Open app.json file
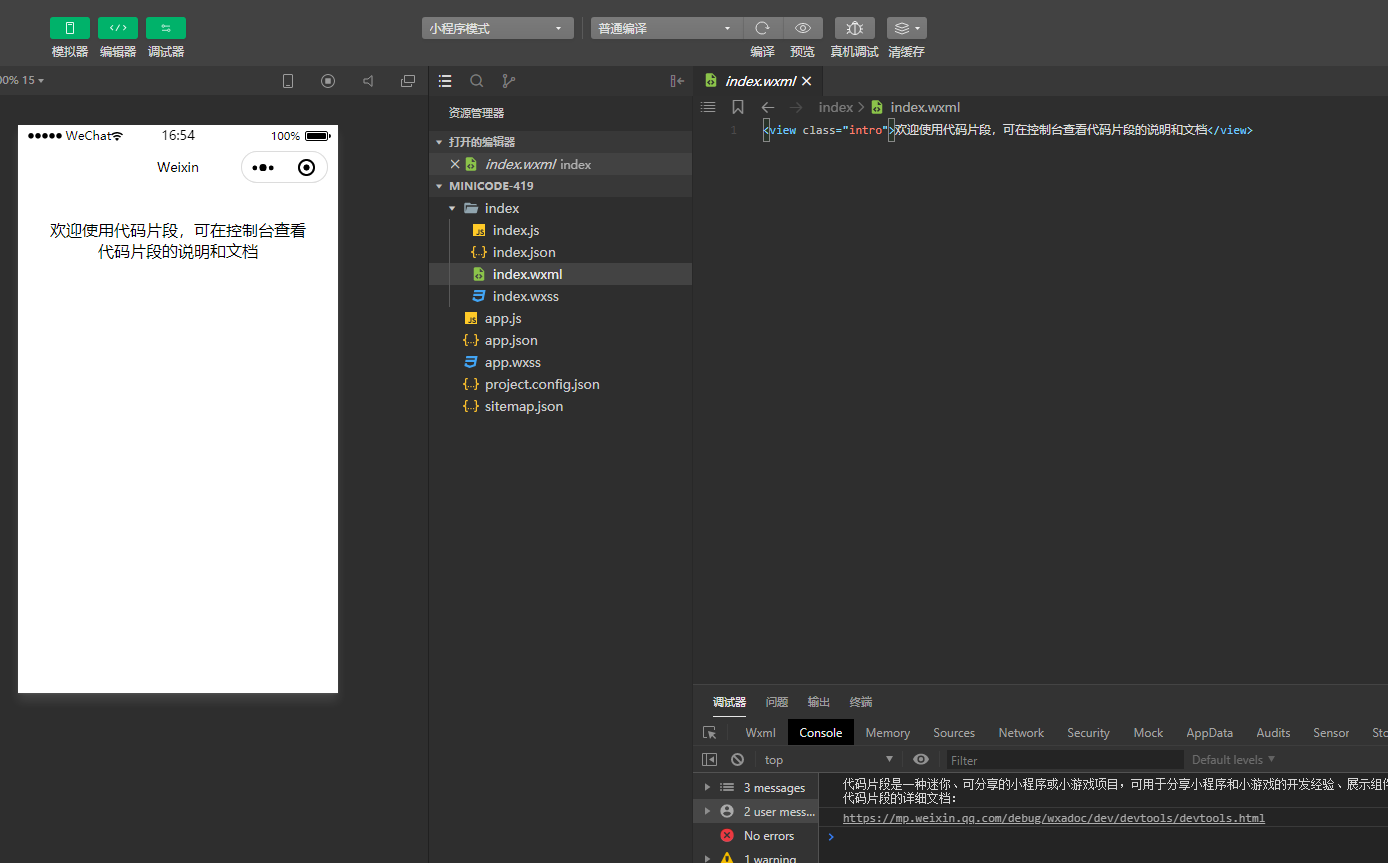Image resolution: width=1388 pixels, height=863 pixels. (x=560, y=340)
